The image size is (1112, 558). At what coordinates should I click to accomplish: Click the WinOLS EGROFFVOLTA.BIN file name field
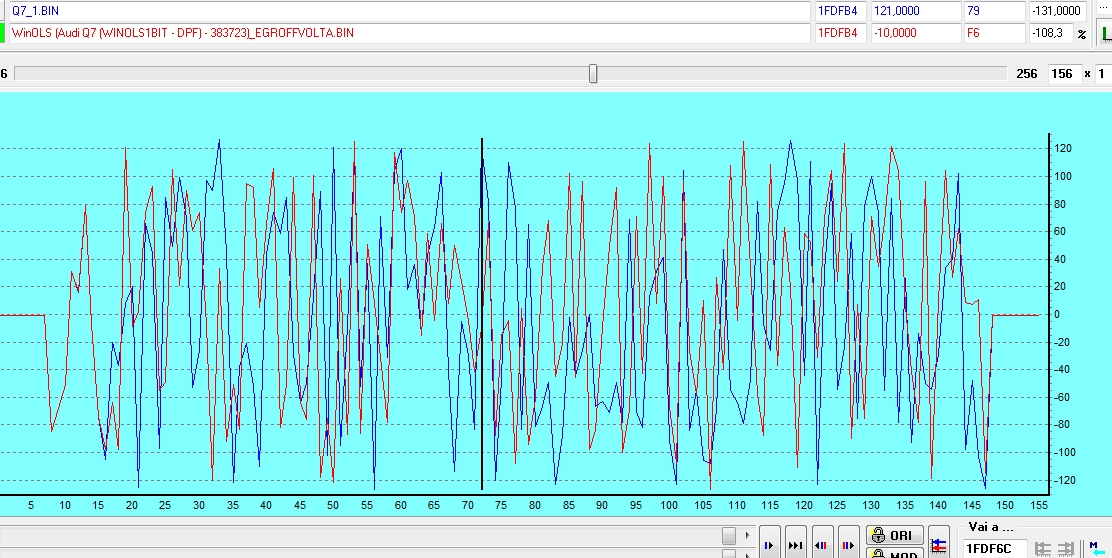pyautogui.click(x=408, y=33)
